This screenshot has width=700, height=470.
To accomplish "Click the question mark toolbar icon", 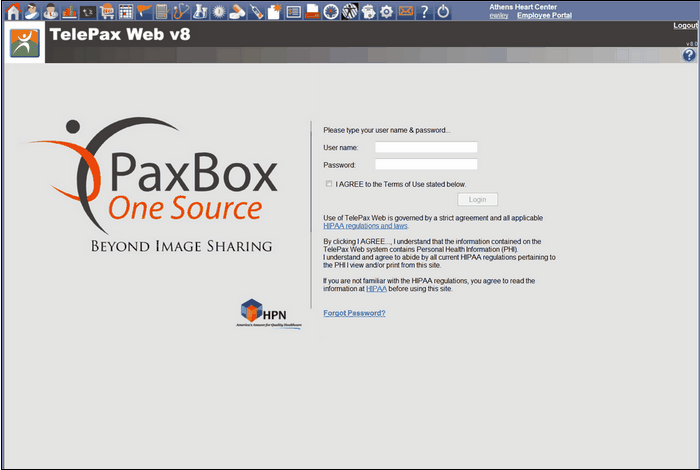I will pyautogui.click(x=424, y=11).
